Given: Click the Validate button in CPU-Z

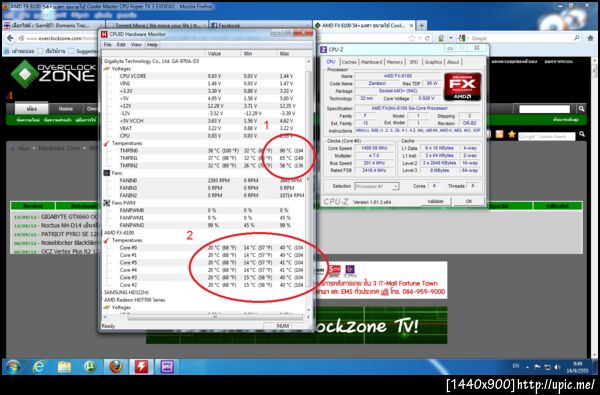Looking at the screenshot, I should (435, 201).
